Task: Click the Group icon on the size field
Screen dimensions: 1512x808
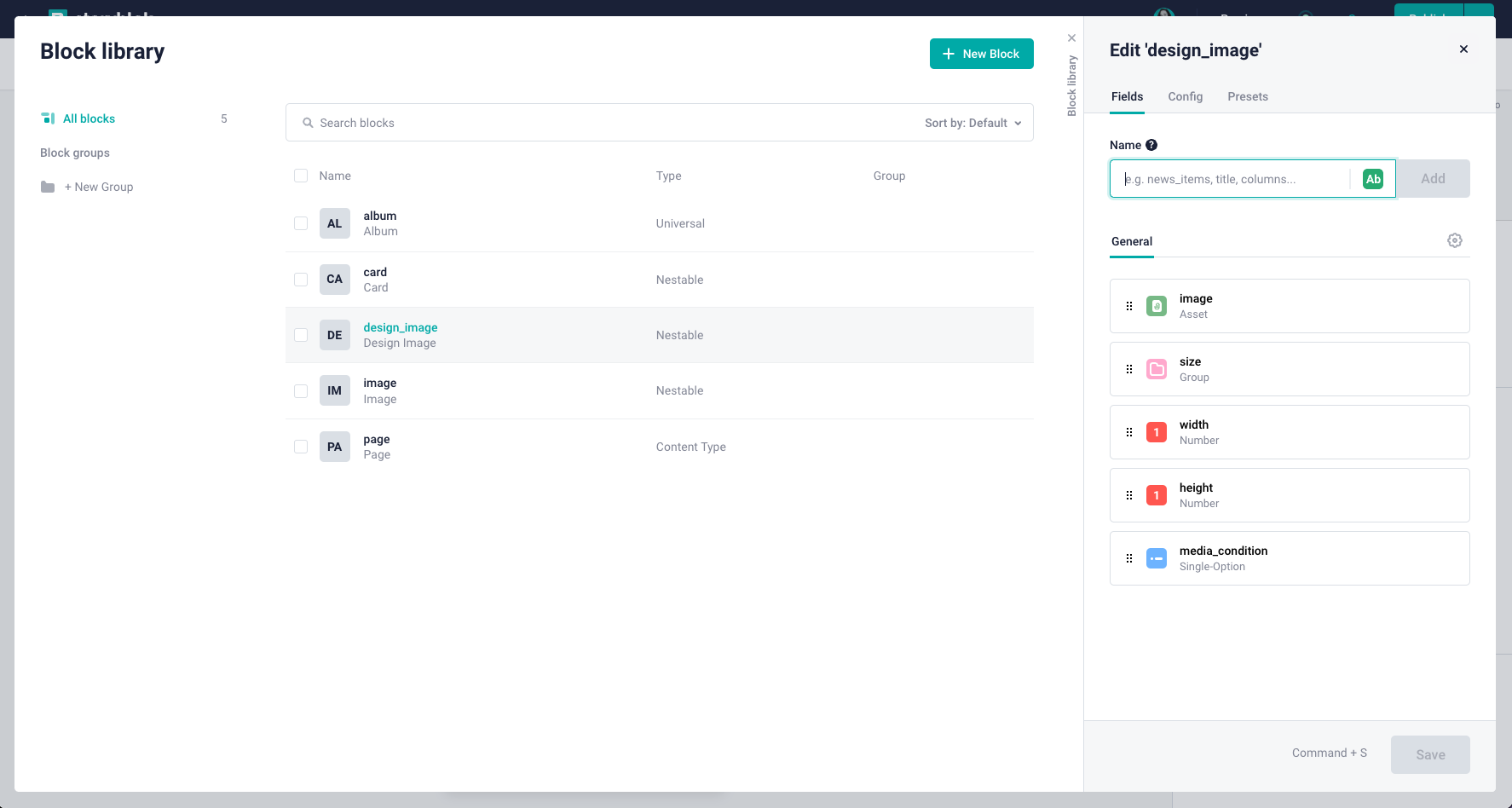Action: click(x=1156, y=368)
